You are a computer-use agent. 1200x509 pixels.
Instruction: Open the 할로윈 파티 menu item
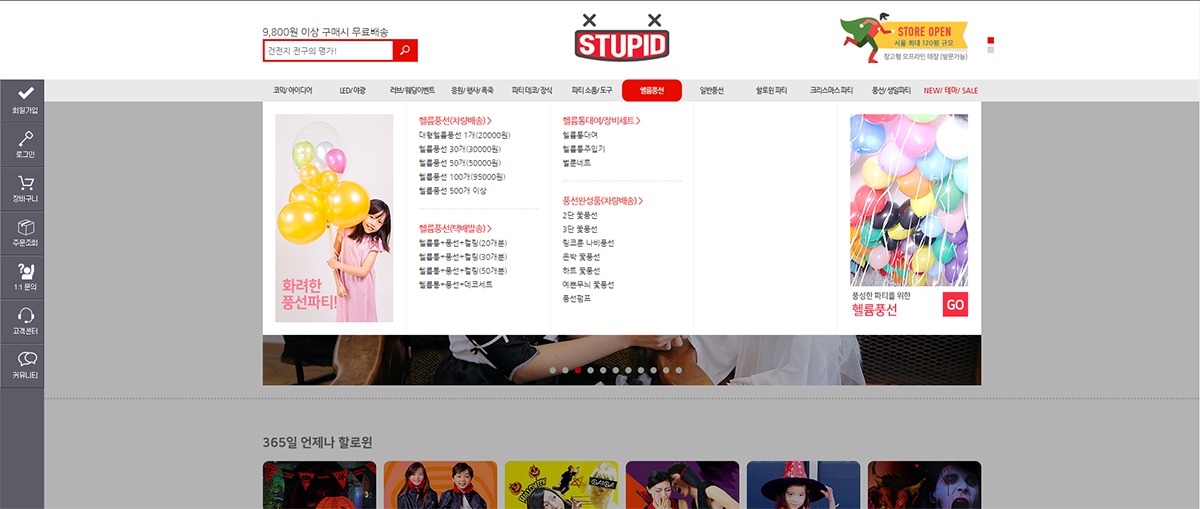coord(771,90)
